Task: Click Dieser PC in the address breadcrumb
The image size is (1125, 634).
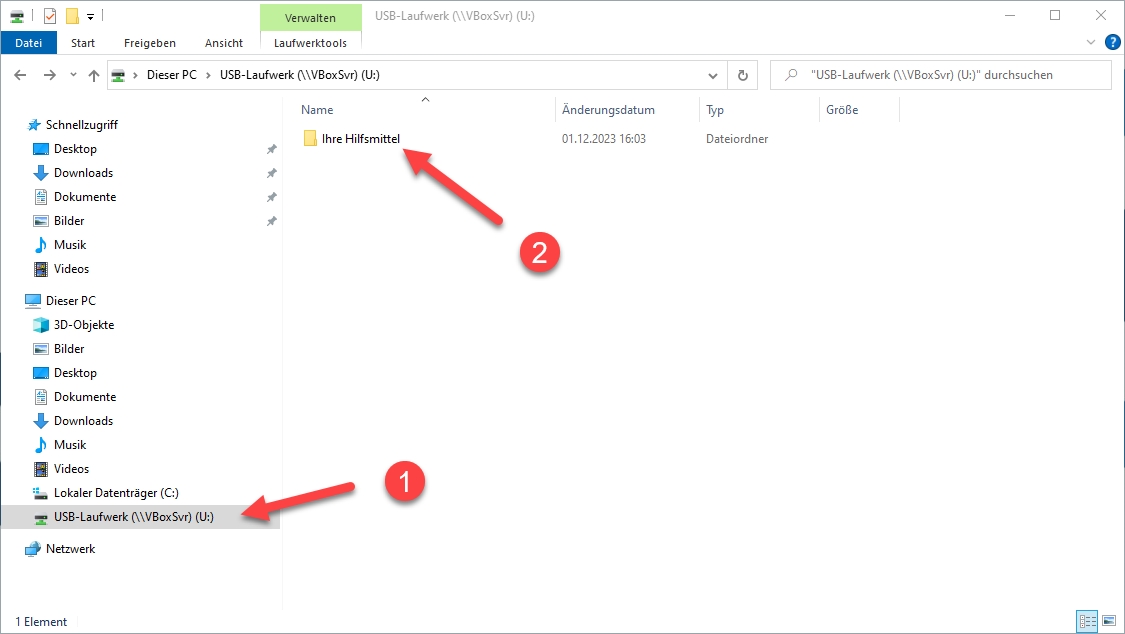Action: (x=174, y=75)
